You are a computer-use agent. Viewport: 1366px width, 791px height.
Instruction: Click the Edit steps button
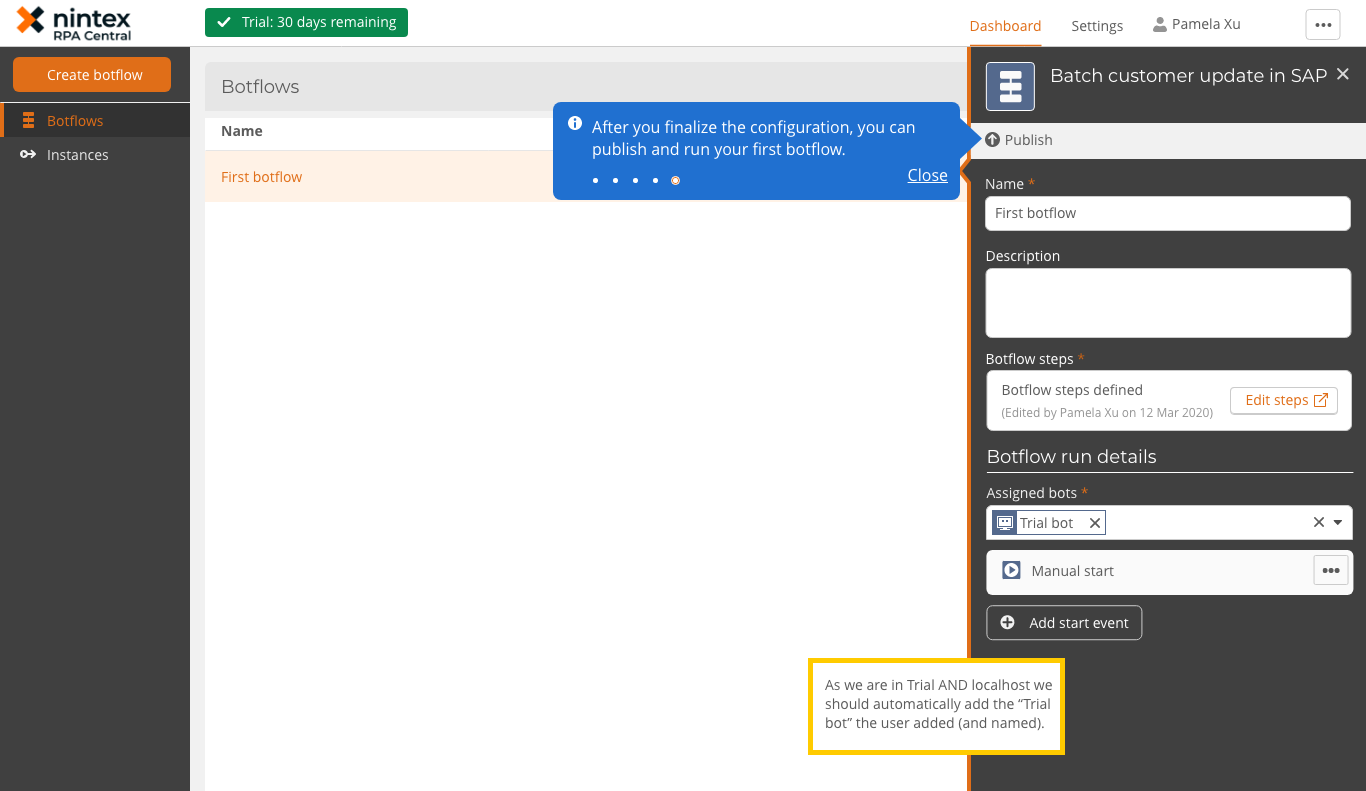coord(1284,400)
